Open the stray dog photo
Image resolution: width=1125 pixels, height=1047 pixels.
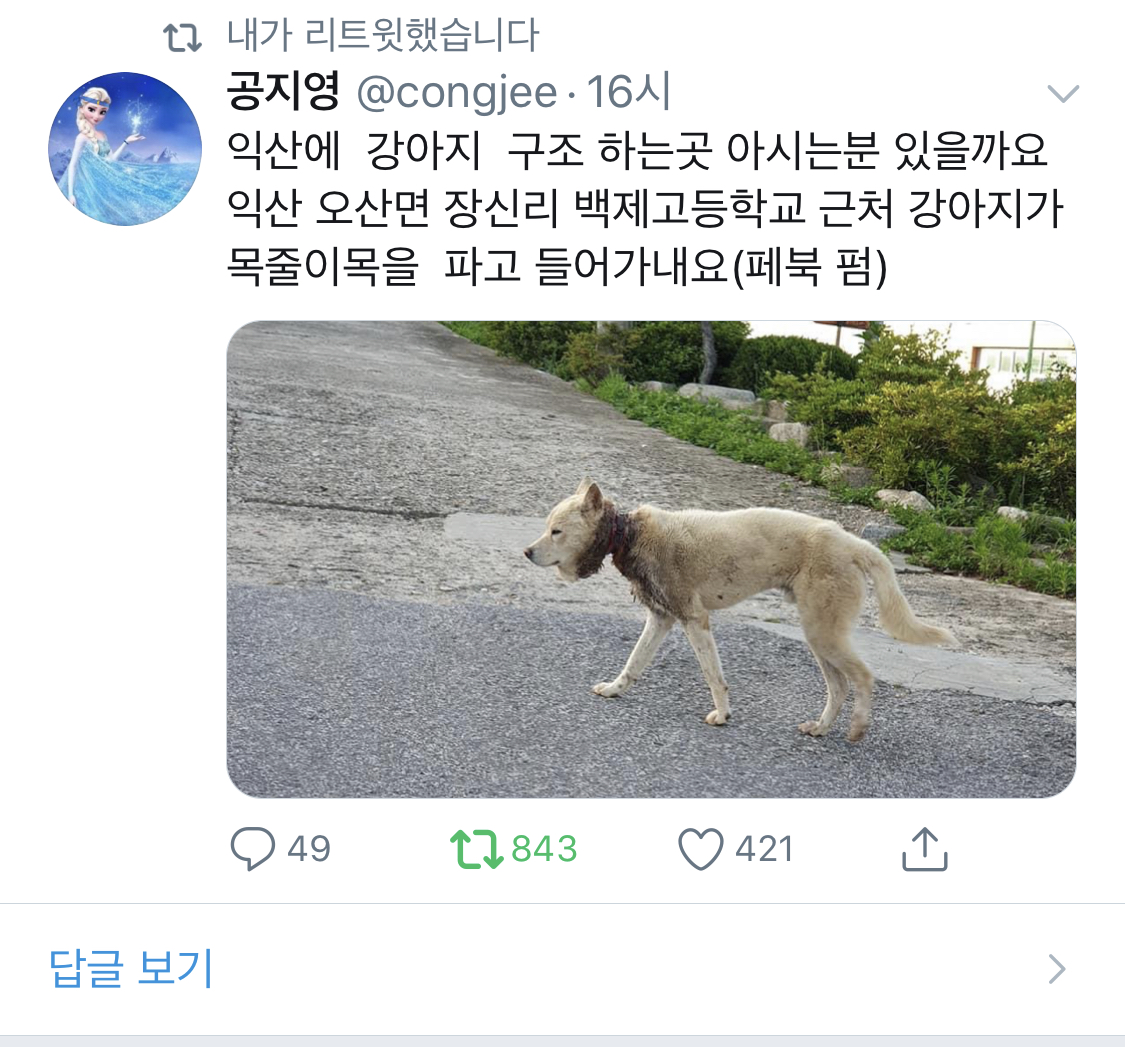651,559
